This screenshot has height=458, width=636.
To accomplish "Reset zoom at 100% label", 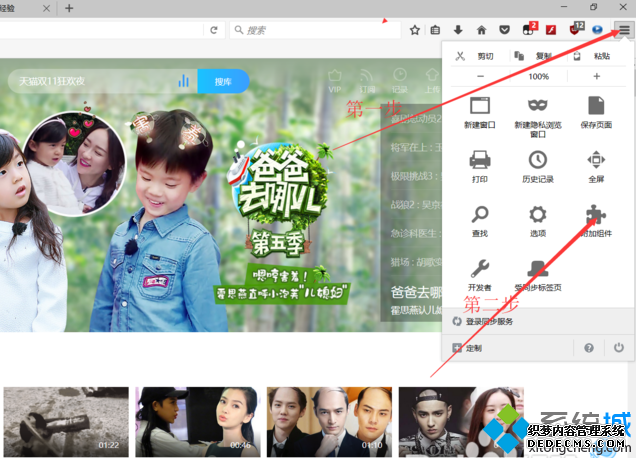I will click(x=538, y=76).
